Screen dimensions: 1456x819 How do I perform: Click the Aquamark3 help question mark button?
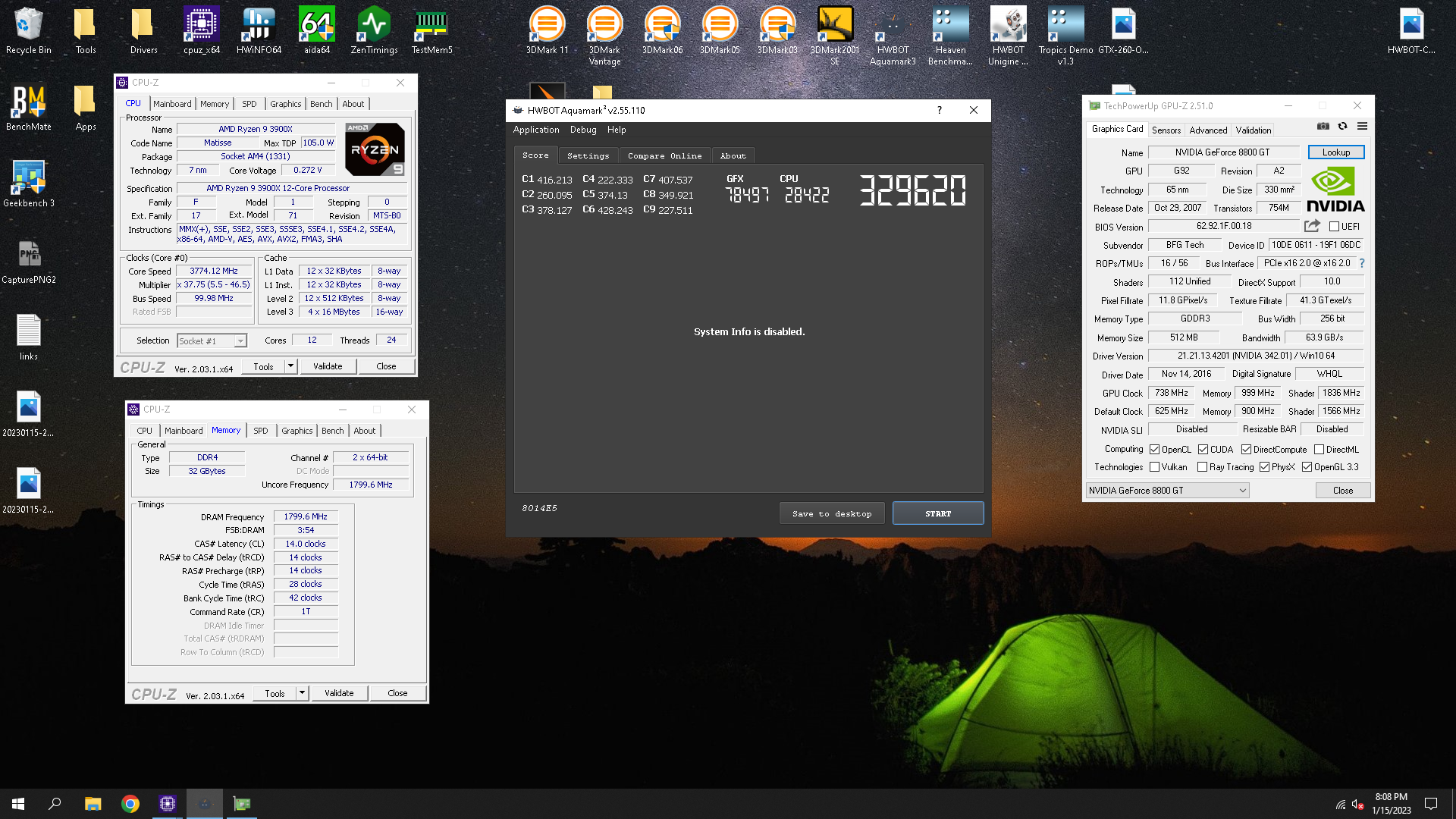click(939, 110)
